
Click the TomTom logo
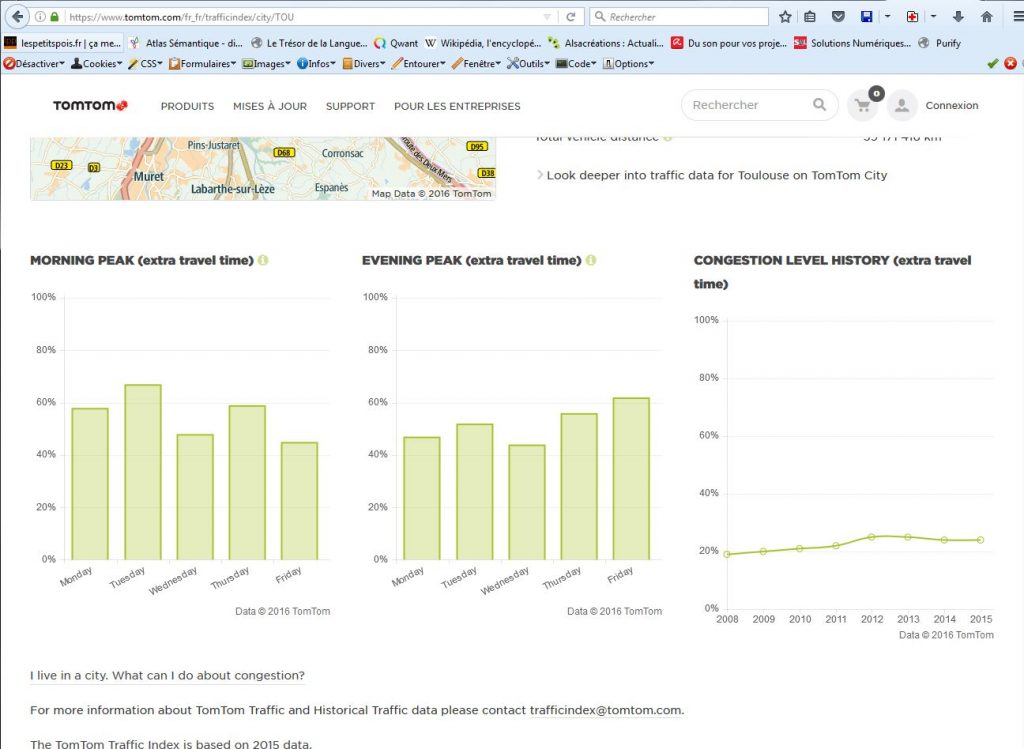click(x=90, y=106)
